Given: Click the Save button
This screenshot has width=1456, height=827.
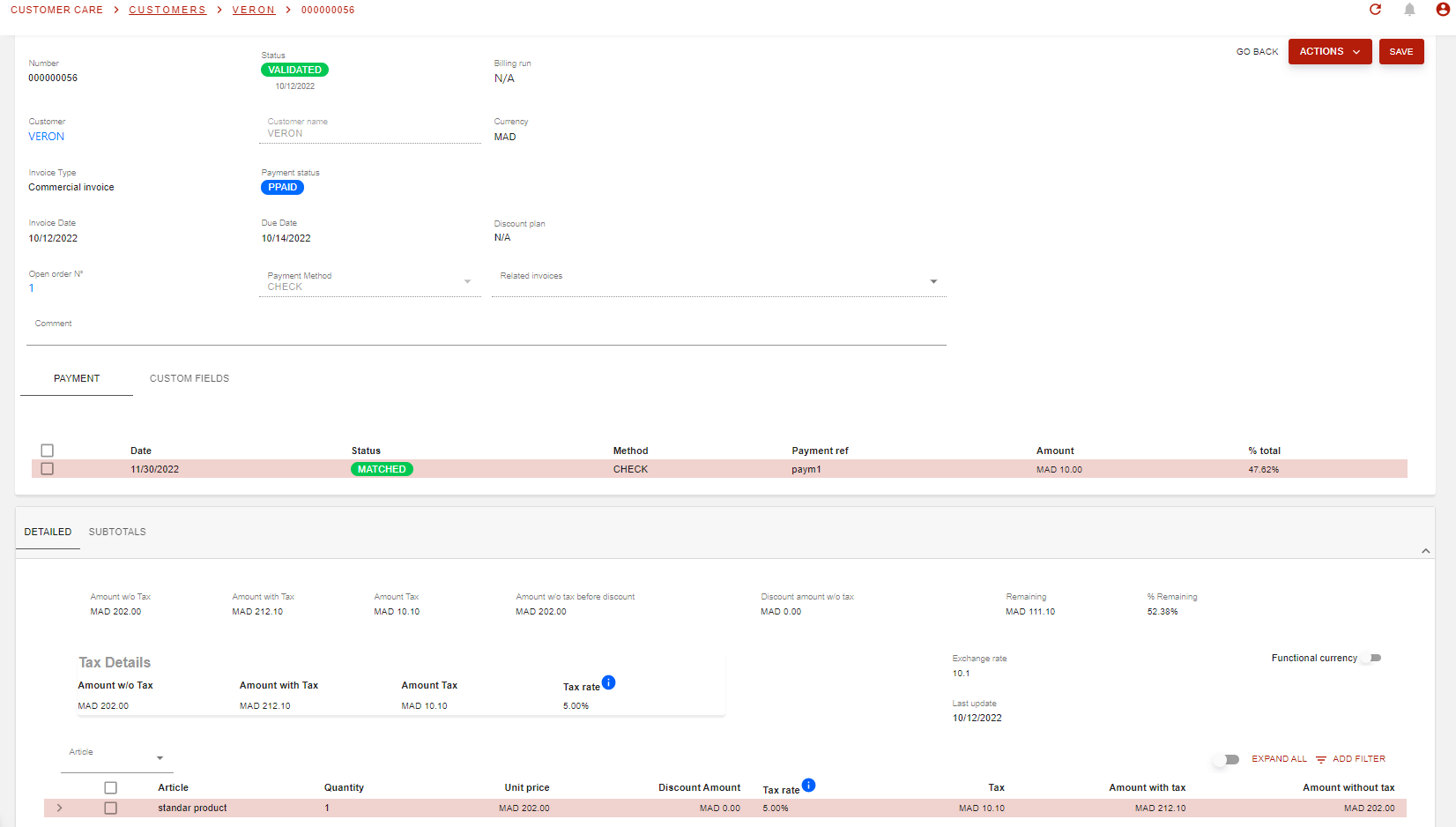Looking at the screenshot, I should (1400, 52).
